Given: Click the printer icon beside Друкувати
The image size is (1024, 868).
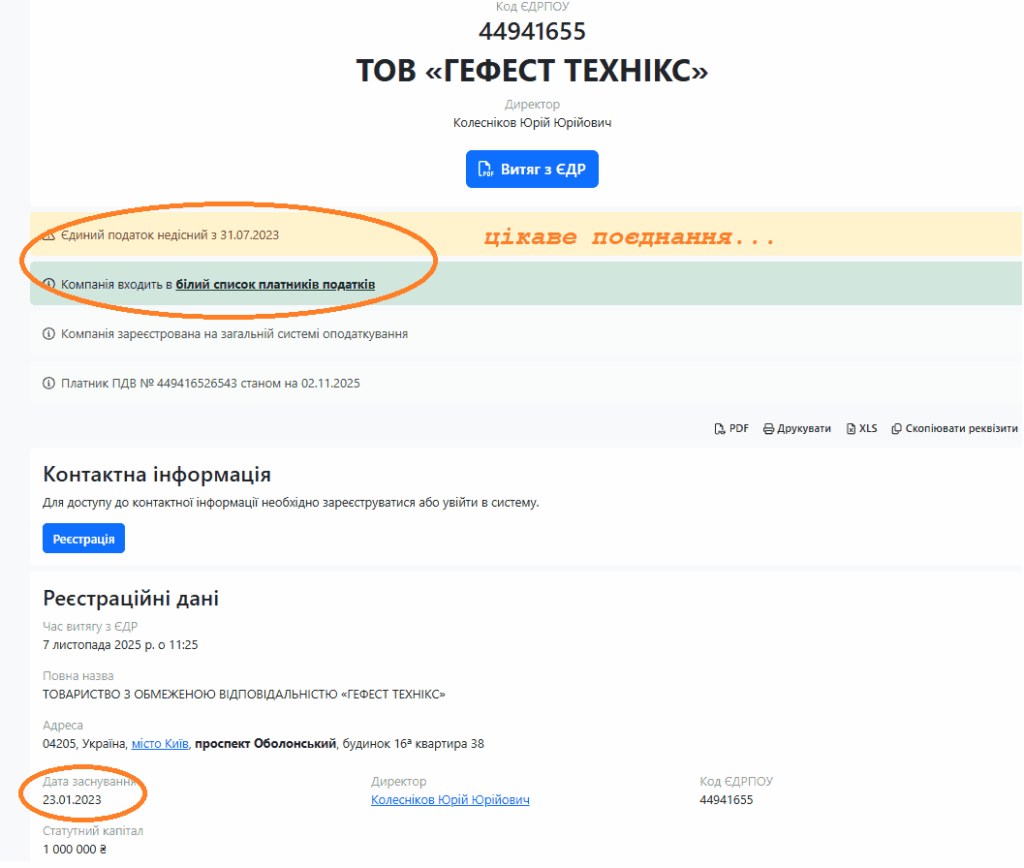Looking at the screenshot, I should [768, 429].
